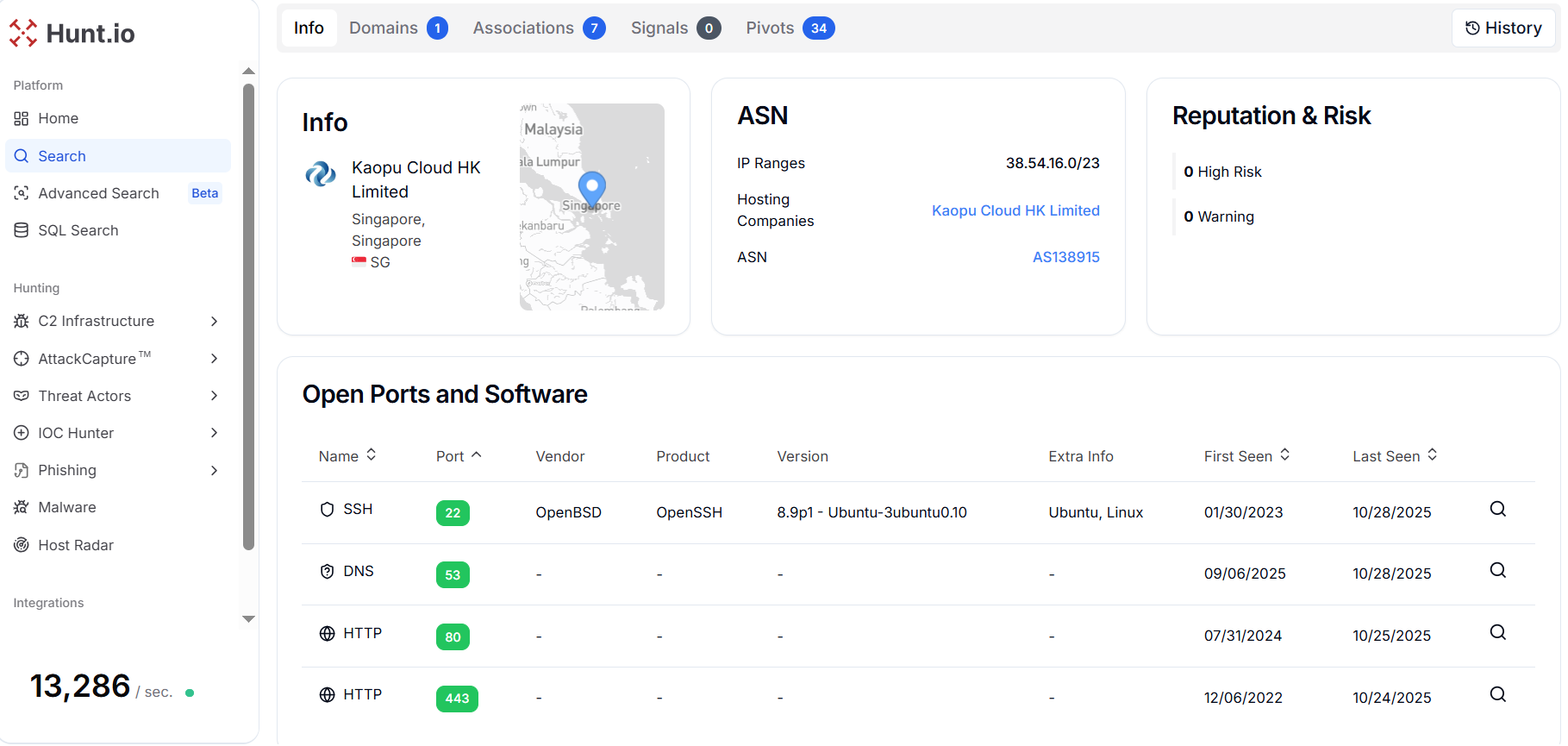Click the Hunt.io logo icon
The width and height of the screenshot is (1568, 746).
pos(23,34)
